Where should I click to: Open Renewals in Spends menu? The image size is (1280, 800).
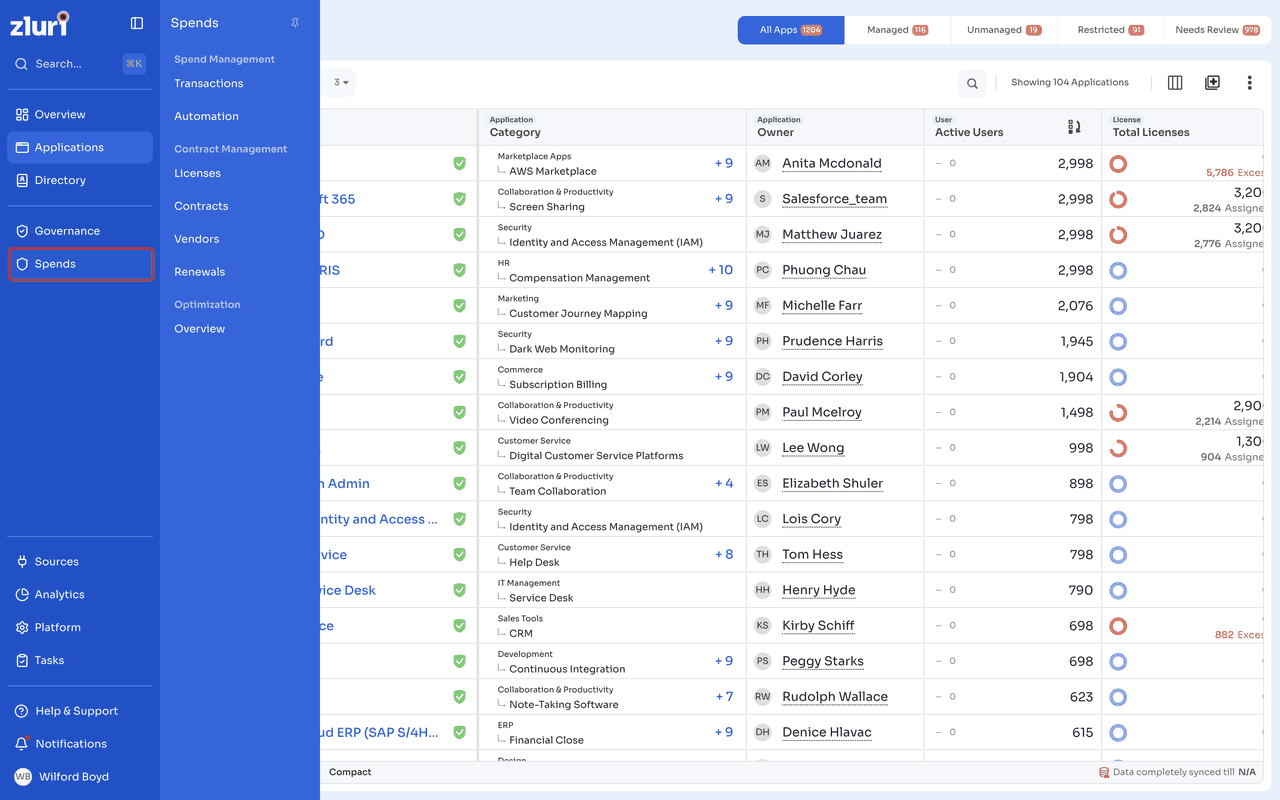click(200, 272)
